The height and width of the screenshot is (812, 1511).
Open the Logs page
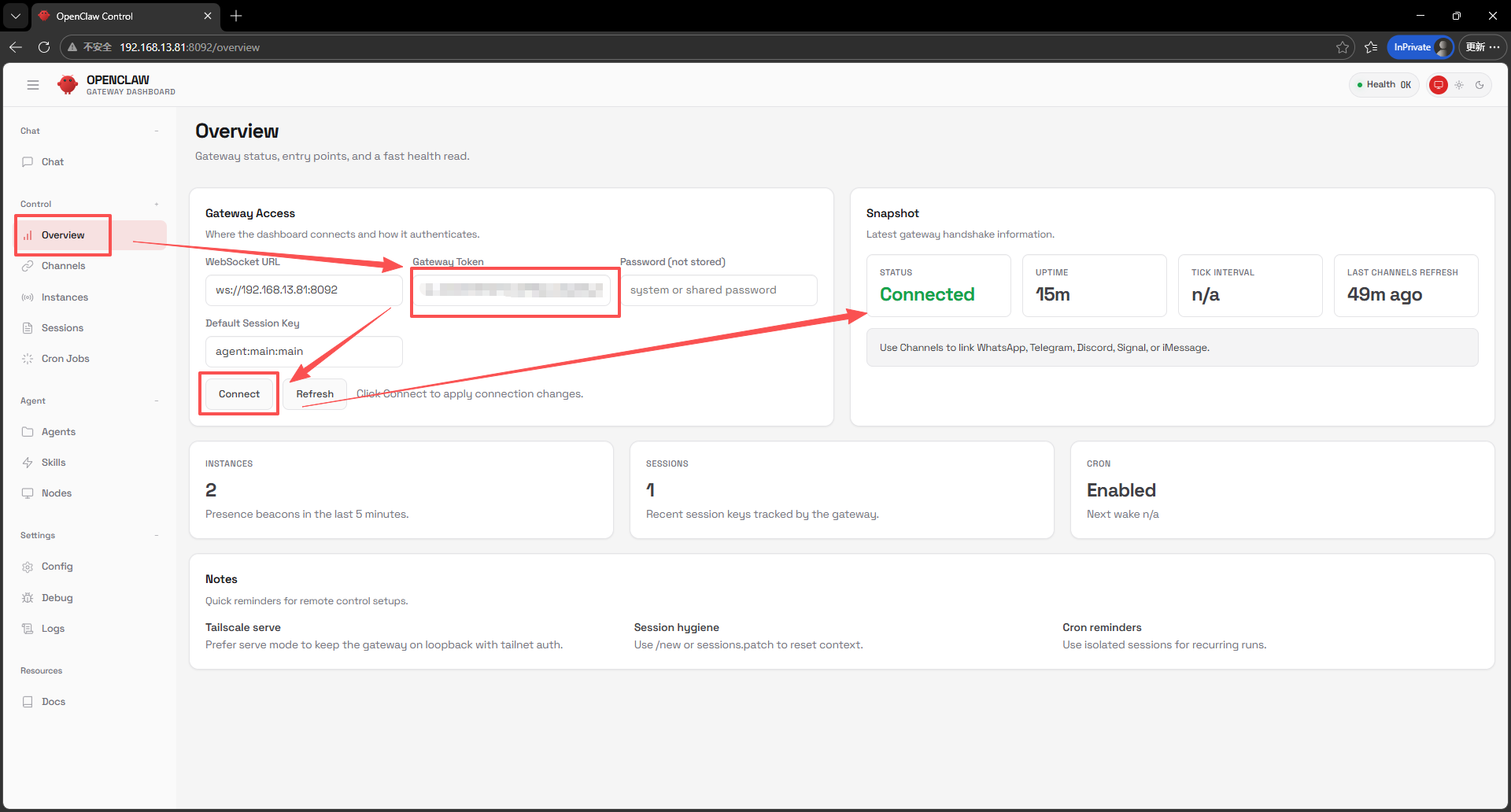[91, 629]
